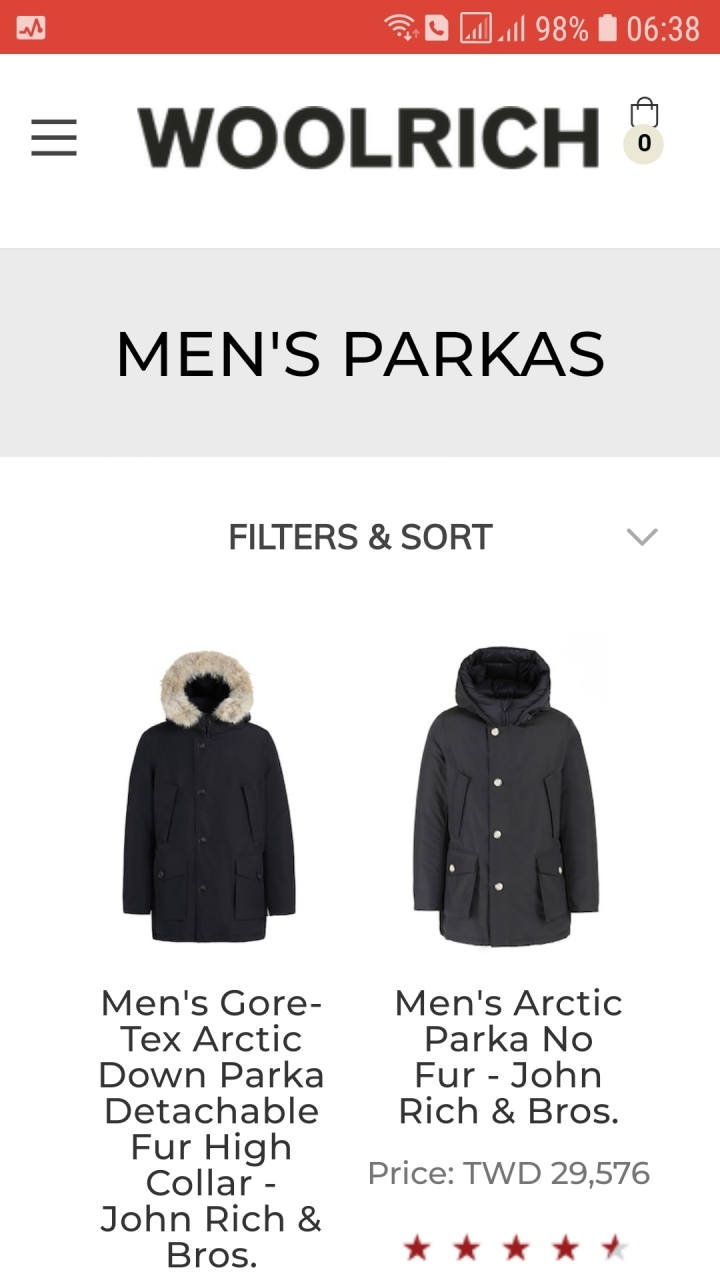Tap the call indicator status icon

click(436, 28)
